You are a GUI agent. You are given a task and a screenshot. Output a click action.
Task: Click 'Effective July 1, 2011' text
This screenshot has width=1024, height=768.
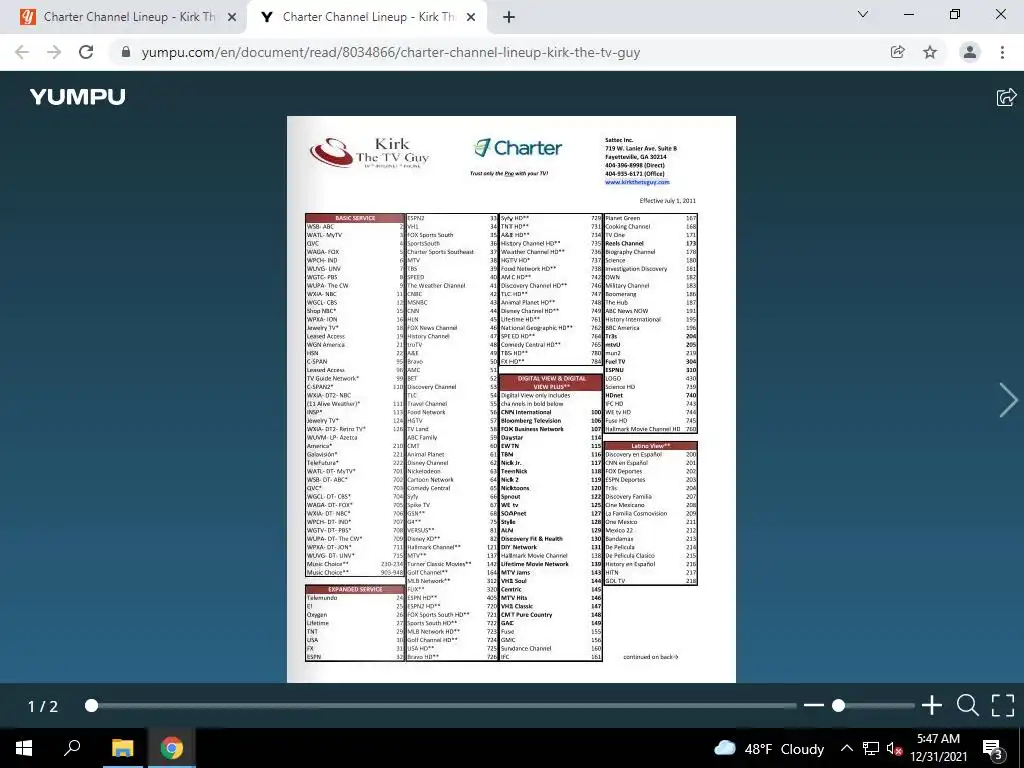click(x=667, y=200)
